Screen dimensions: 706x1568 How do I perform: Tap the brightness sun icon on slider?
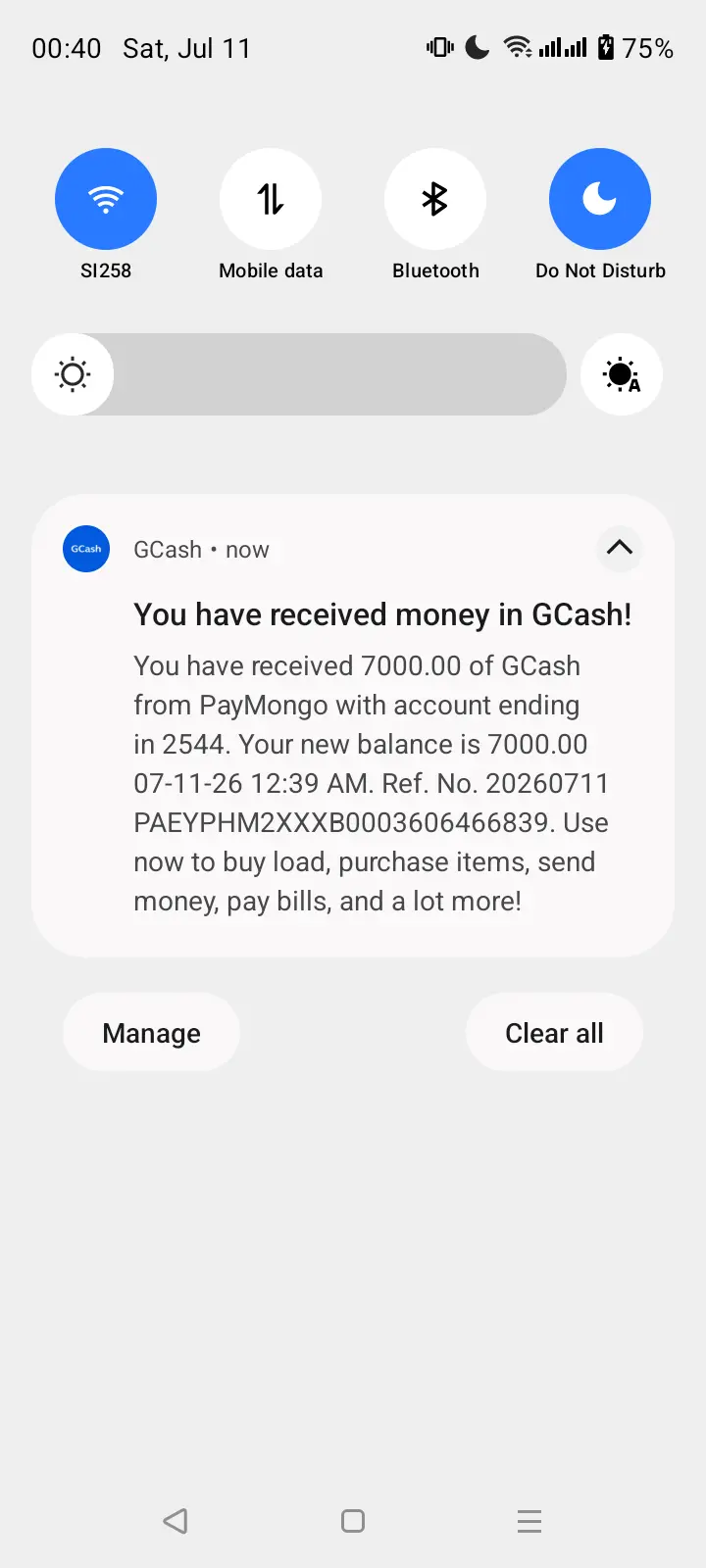[73, 374]
